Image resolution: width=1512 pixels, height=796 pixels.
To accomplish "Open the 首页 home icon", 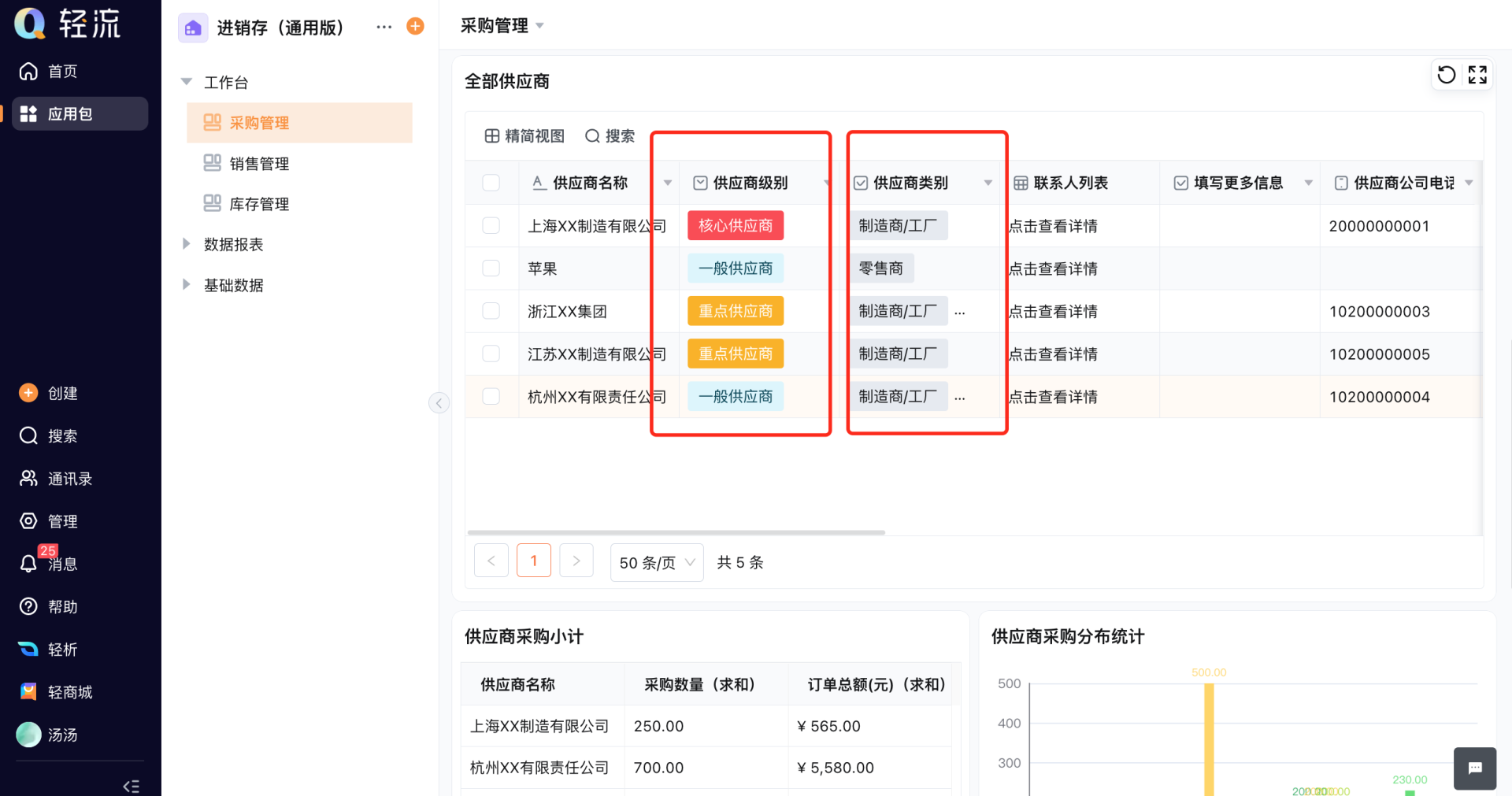I will click(x=28, y=72).
